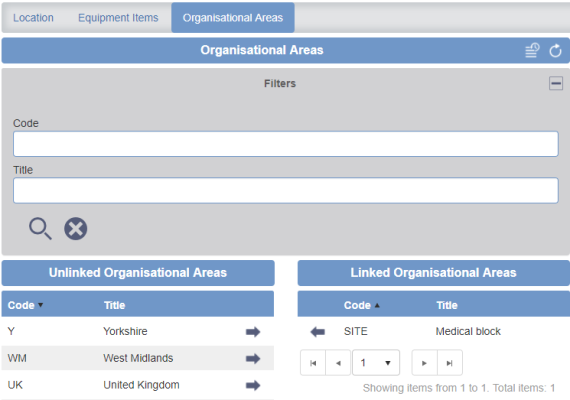Run the filter search magnifier icon

pos(40,229)
